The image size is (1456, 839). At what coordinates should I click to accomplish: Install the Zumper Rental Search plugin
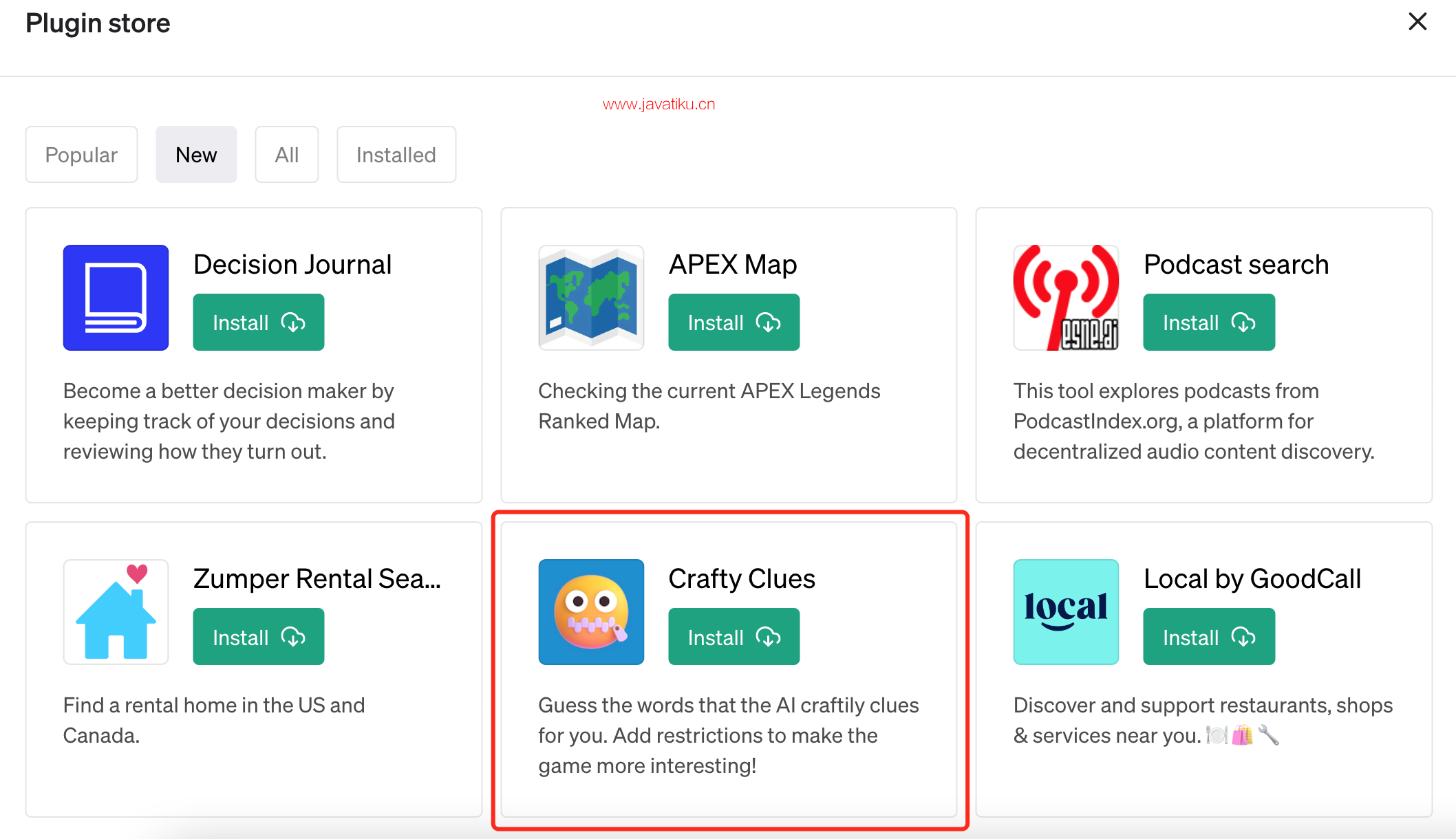click(259, 637)
